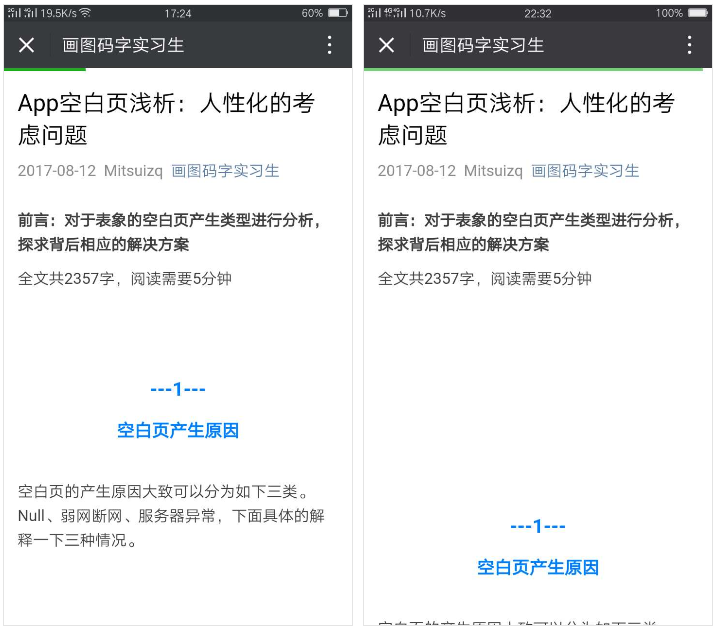The image size is (717, 632).
Task: Tap the 空白页产生原因 heading on the left screen
Action: [x=178, y=431]
